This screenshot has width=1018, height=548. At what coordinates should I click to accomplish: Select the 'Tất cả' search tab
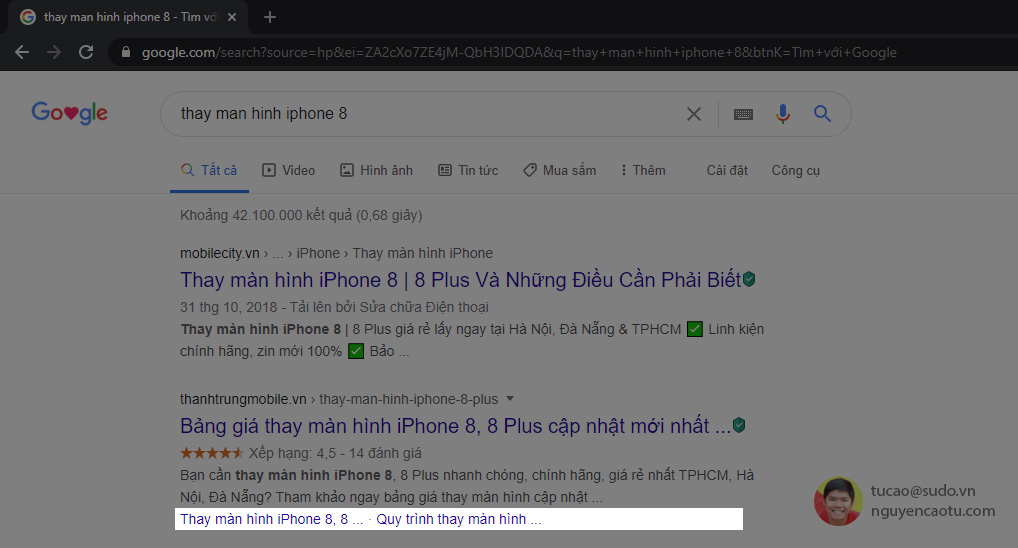tap(209, 170)
